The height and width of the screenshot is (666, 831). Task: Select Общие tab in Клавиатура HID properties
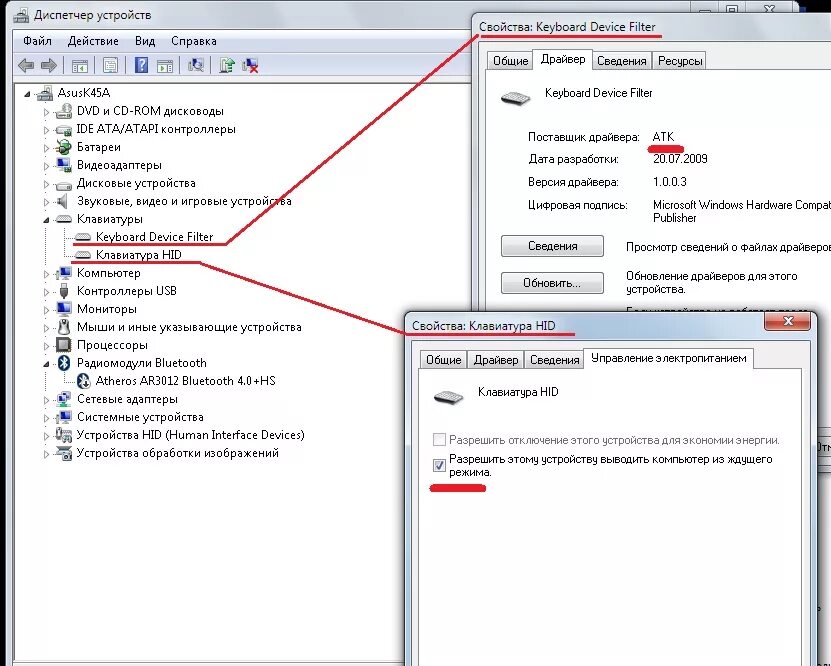pos(444,360)
